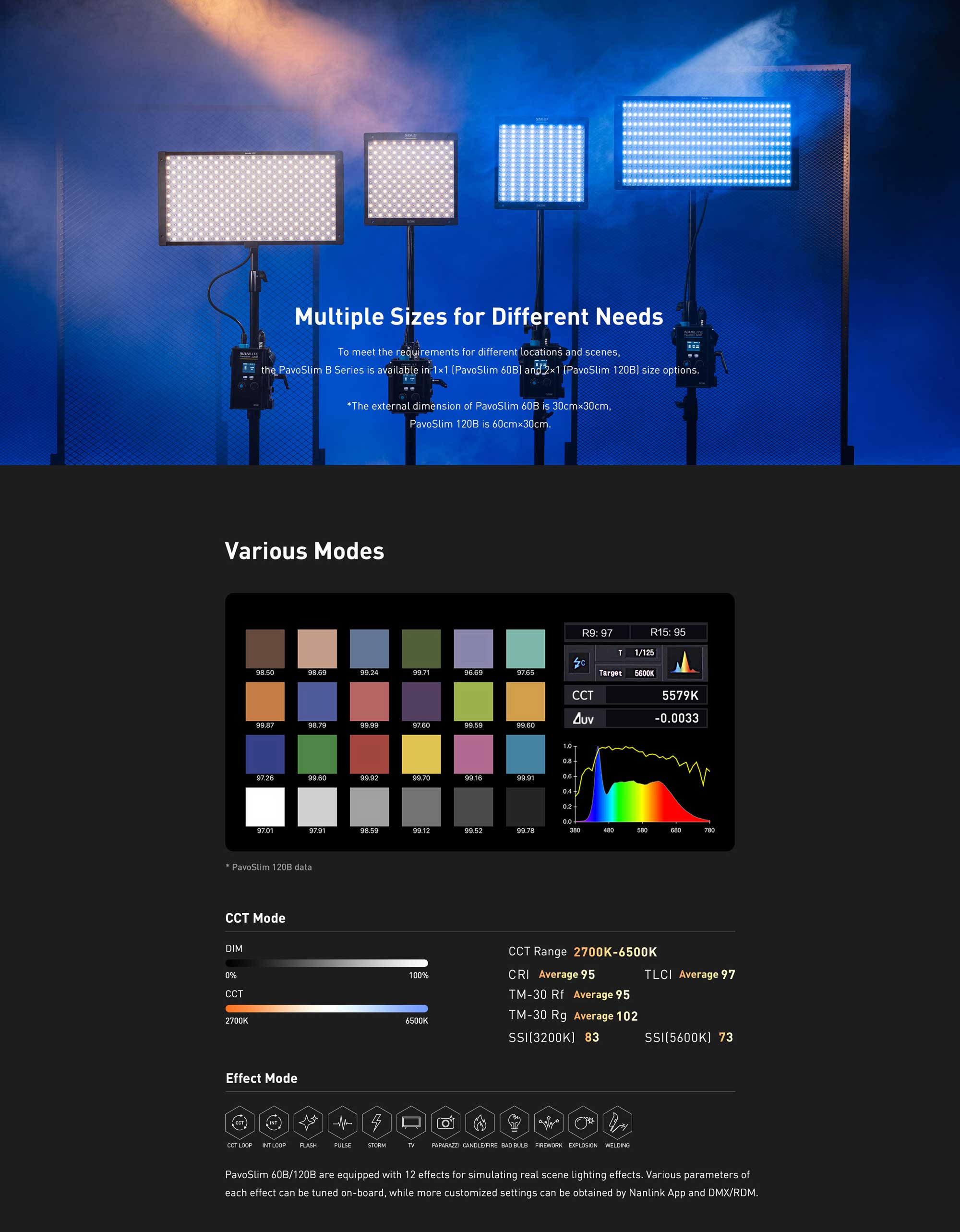This screenshot has height=1232, width=960.
Task: Click the green swatch labeled 99.60
Action: (317, 754)
